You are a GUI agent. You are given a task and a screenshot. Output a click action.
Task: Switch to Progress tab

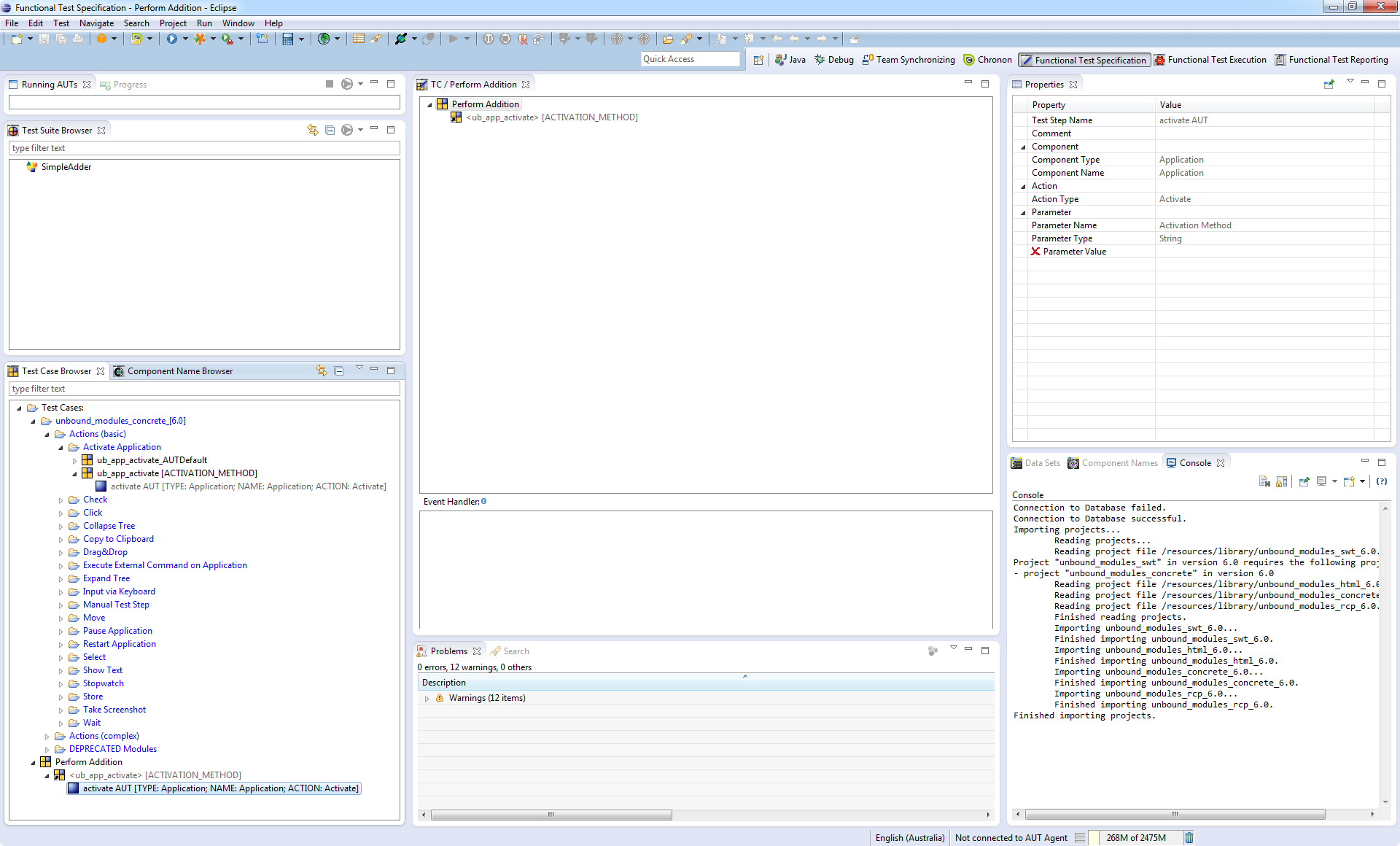pos(123,85)
